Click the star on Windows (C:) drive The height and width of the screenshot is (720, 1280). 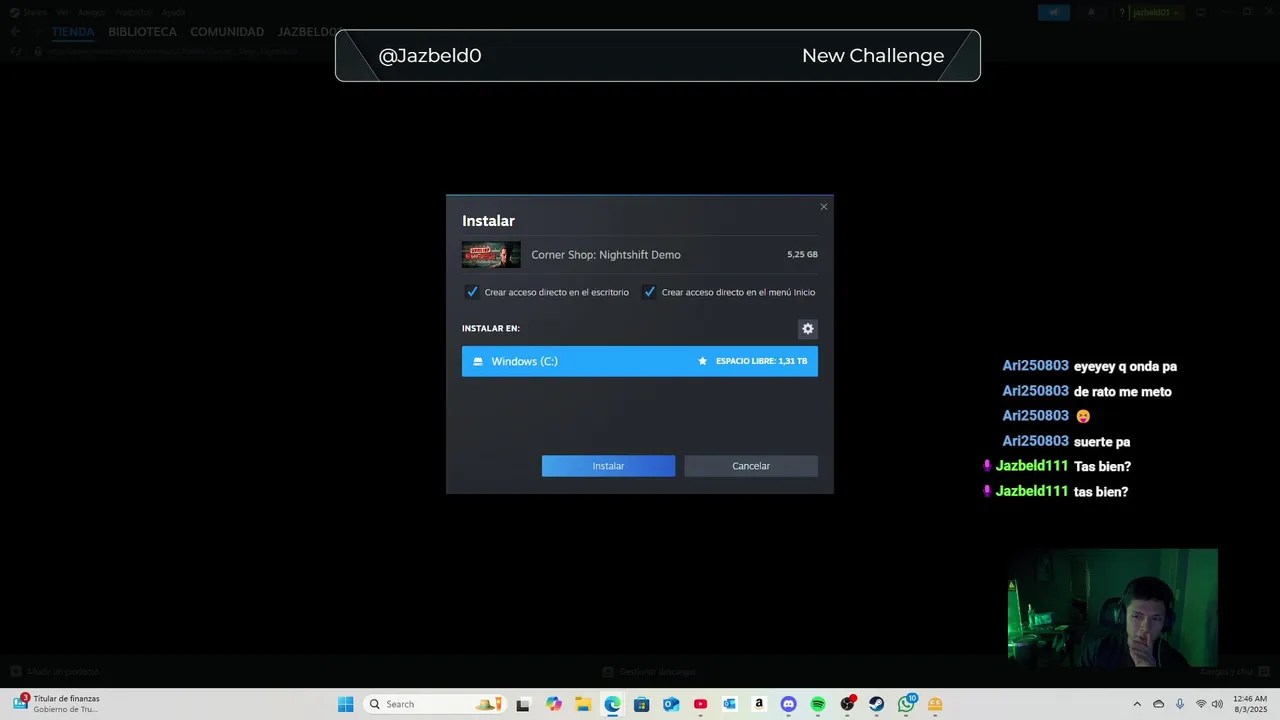click(x=702, y=361)
